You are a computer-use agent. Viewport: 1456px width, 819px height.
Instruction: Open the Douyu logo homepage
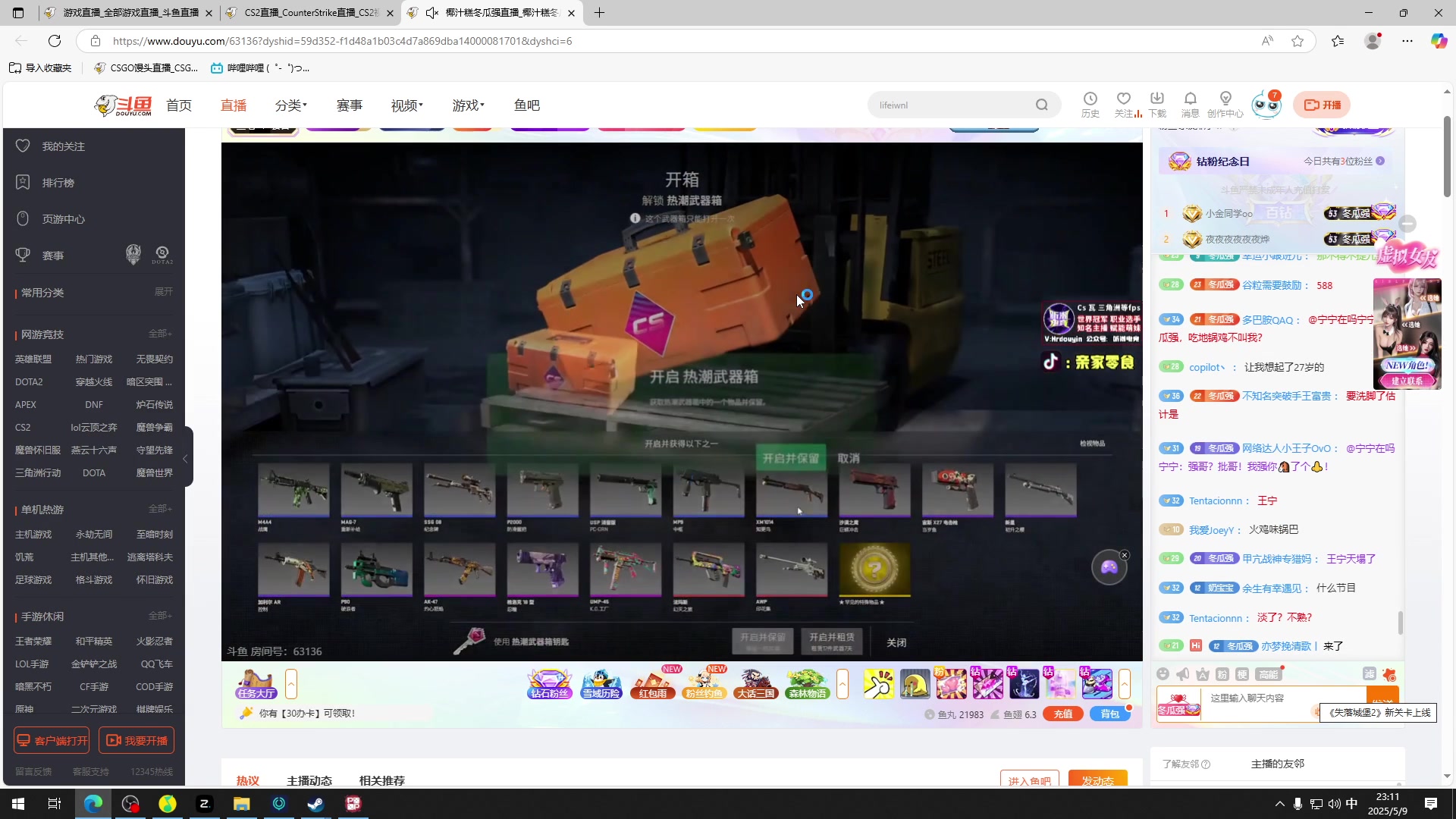[x=124, y=105]
